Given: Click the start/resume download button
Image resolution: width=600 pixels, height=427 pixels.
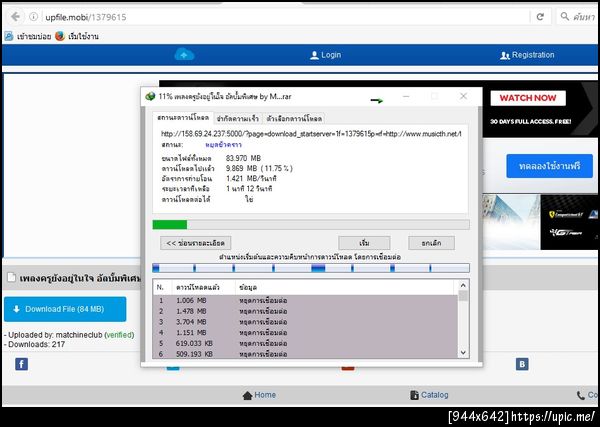Looking at the screenshot, I should click(x=364, y=243).
